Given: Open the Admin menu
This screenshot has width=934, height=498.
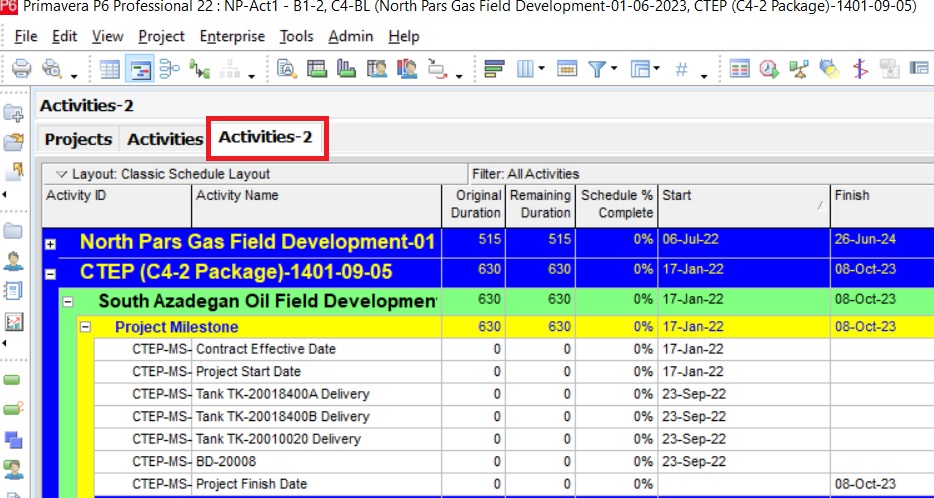Looking at the screenshot, I should coord(351,36).
